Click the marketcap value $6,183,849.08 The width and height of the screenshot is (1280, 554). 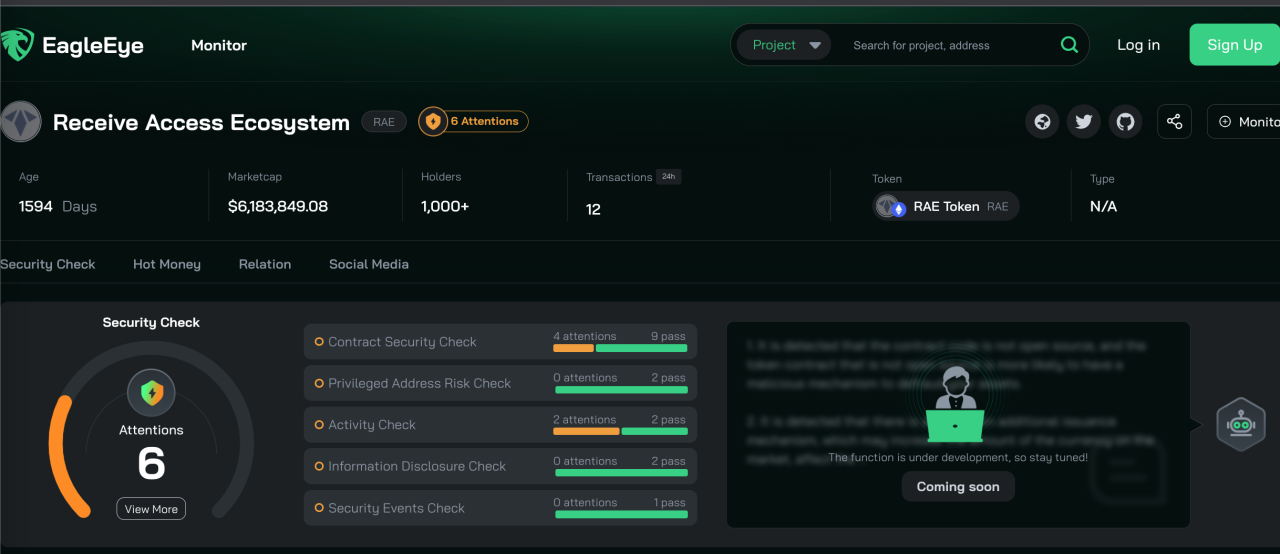(x=278, y=207)
